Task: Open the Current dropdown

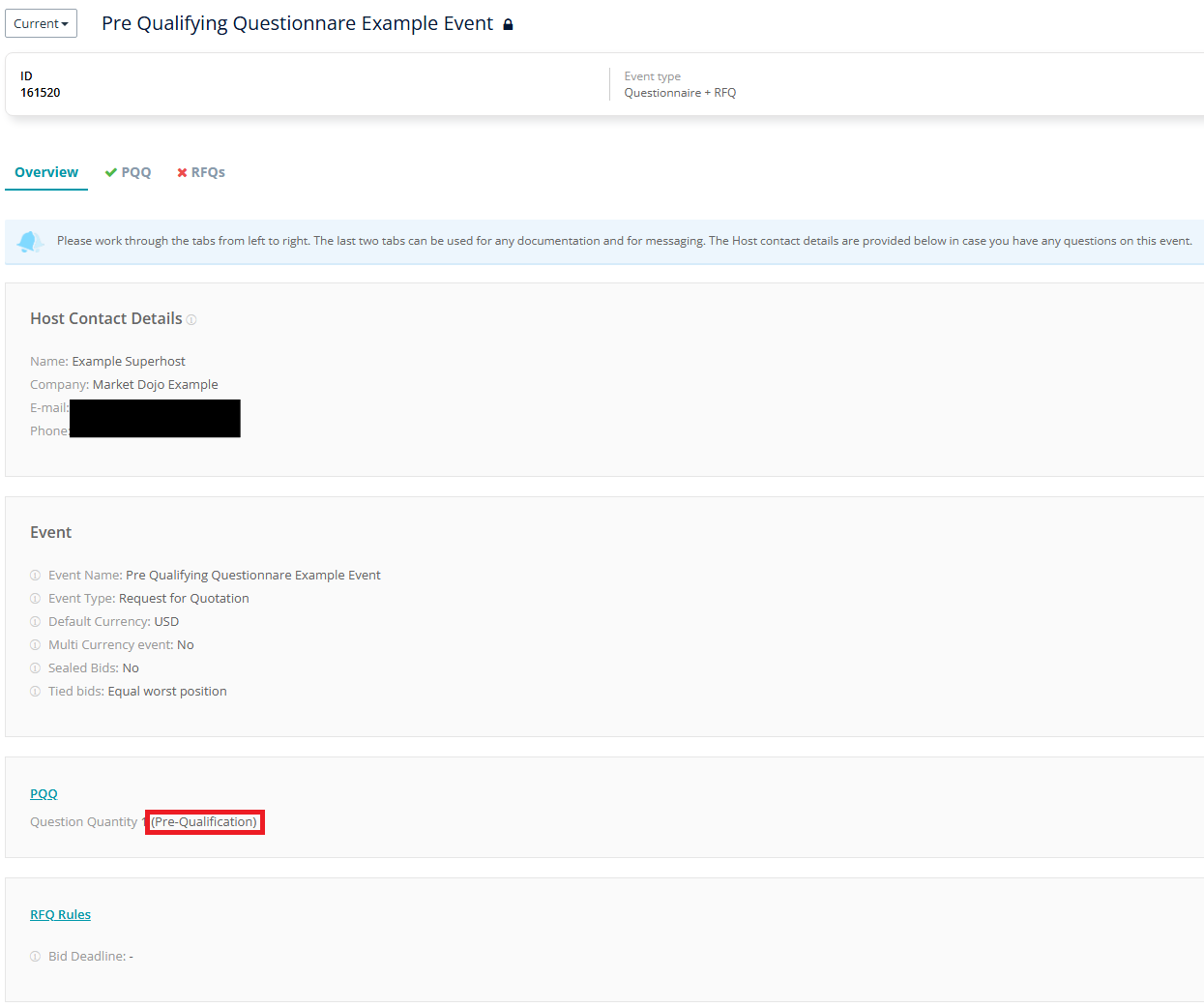Action: tap(41, 23)
